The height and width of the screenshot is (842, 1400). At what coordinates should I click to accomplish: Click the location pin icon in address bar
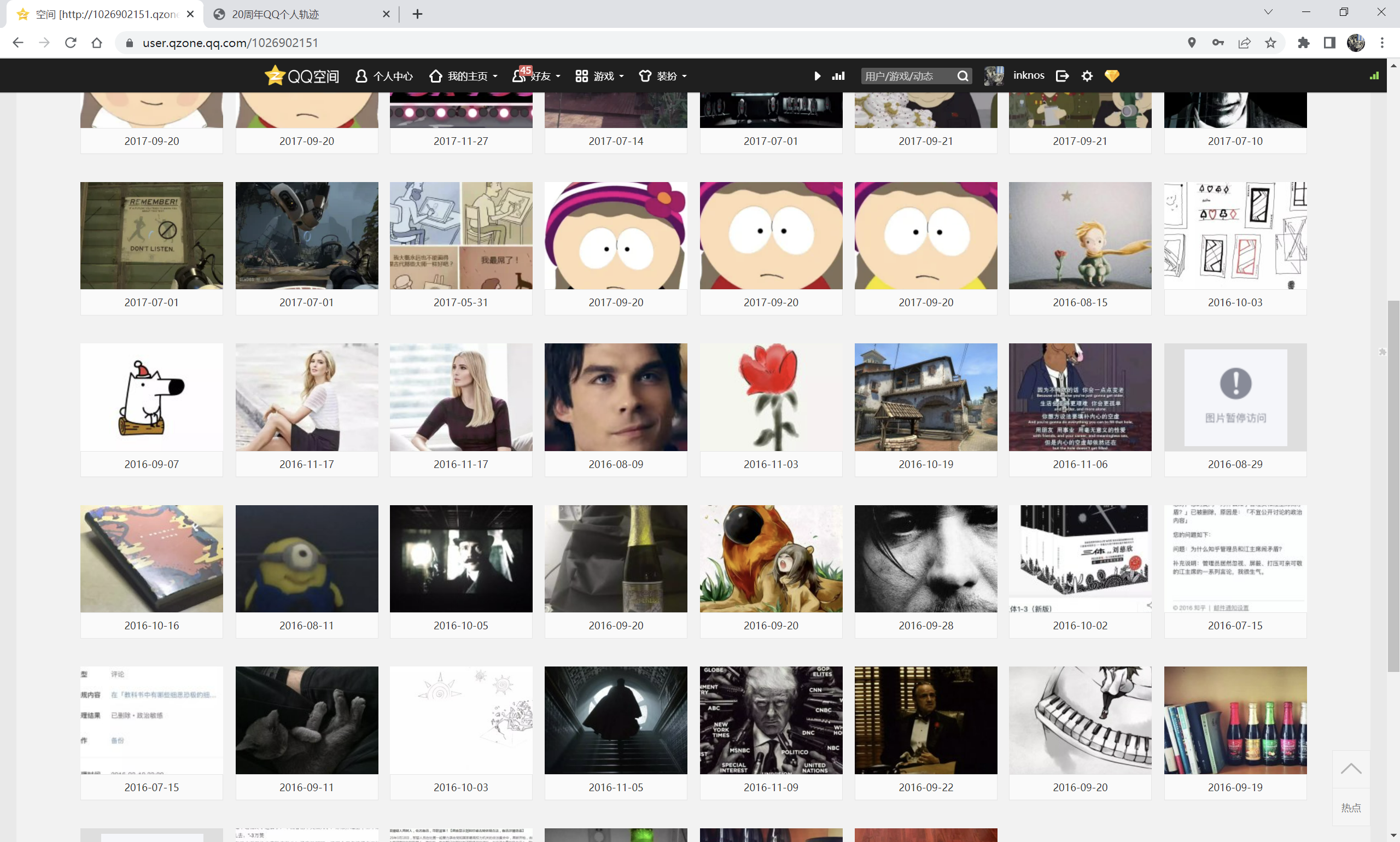(x=1192, y=43)
